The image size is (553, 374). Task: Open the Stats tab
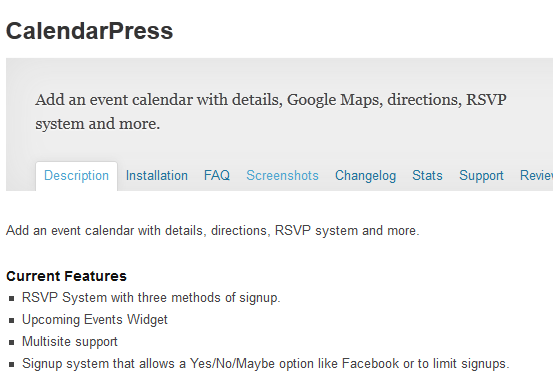[x=427, y=175]
